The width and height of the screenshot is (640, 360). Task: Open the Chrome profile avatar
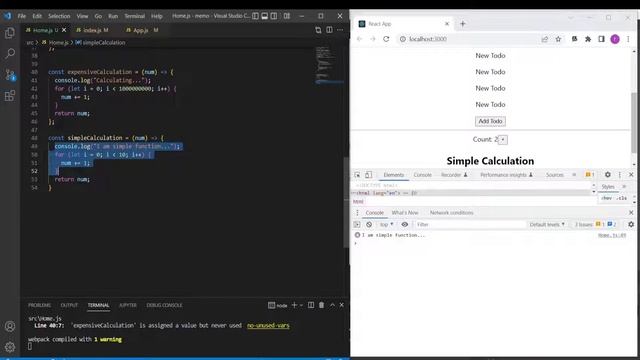click(x=615, y=39)
